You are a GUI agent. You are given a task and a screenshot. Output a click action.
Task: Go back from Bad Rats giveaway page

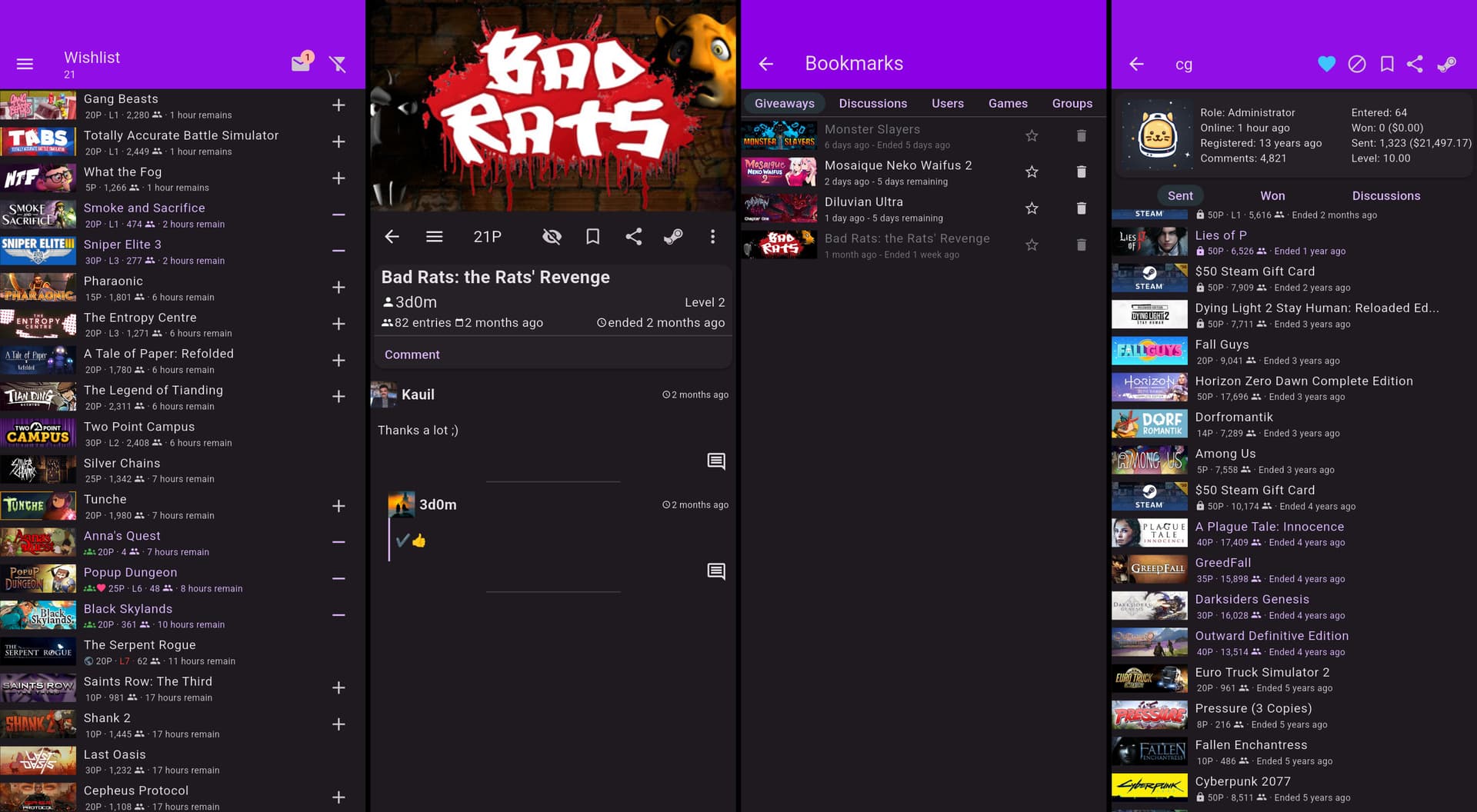(392, 237)
